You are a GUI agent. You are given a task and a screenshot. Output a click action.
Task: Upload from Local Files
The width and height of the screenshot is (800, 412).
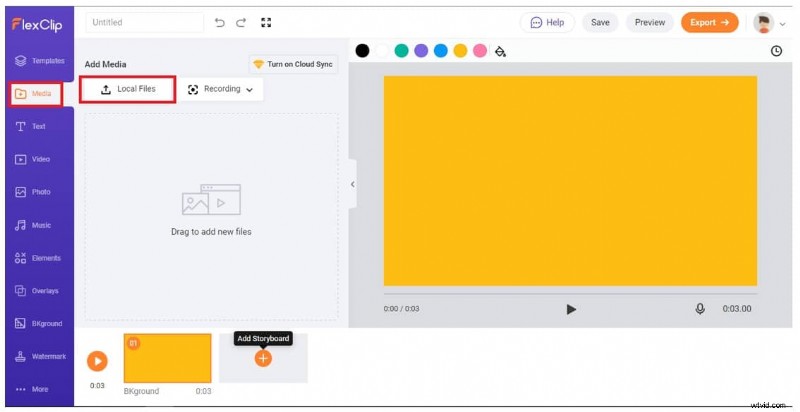pyautogui.click(x=128, y=89)
